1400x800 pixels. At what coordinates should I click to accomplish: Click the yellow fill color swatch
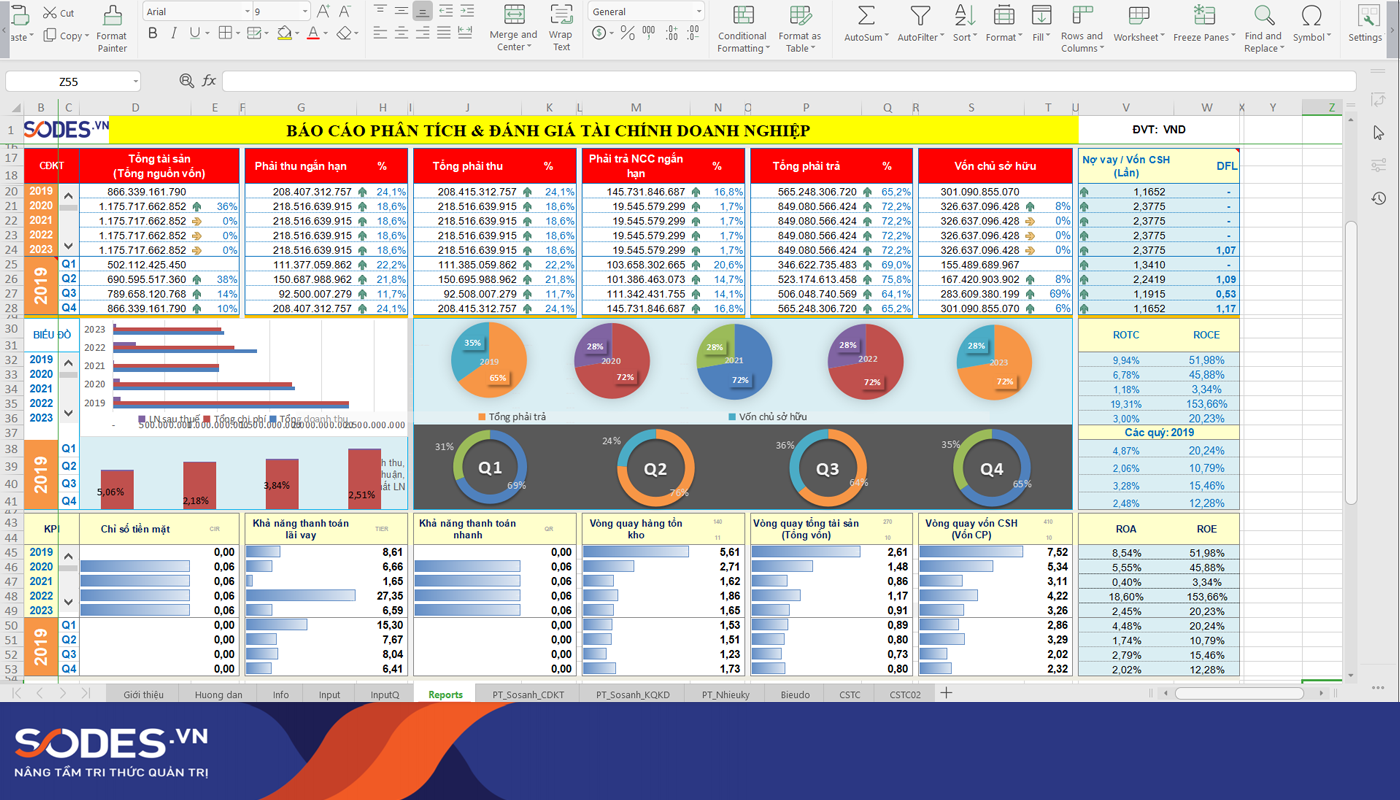click(284, 33)
